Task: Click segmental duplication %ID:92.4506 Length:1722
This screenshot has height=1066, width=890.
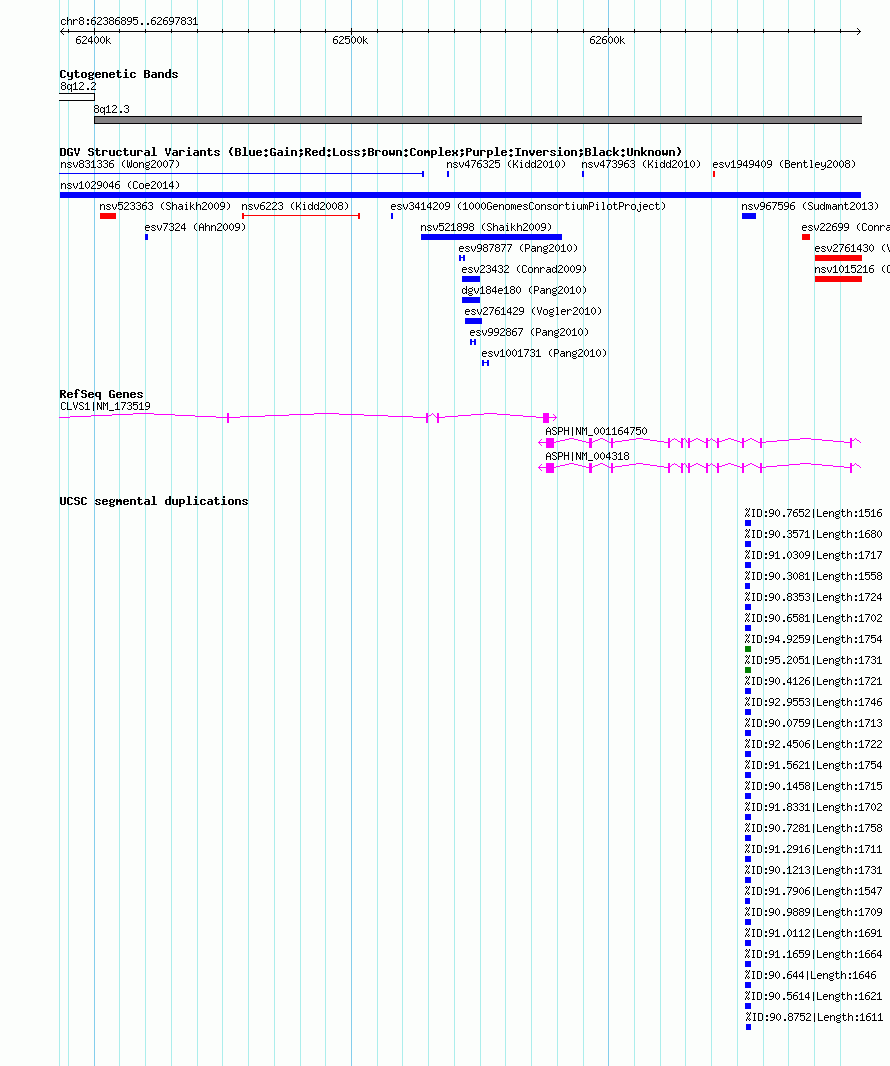Action: point(813,745)
